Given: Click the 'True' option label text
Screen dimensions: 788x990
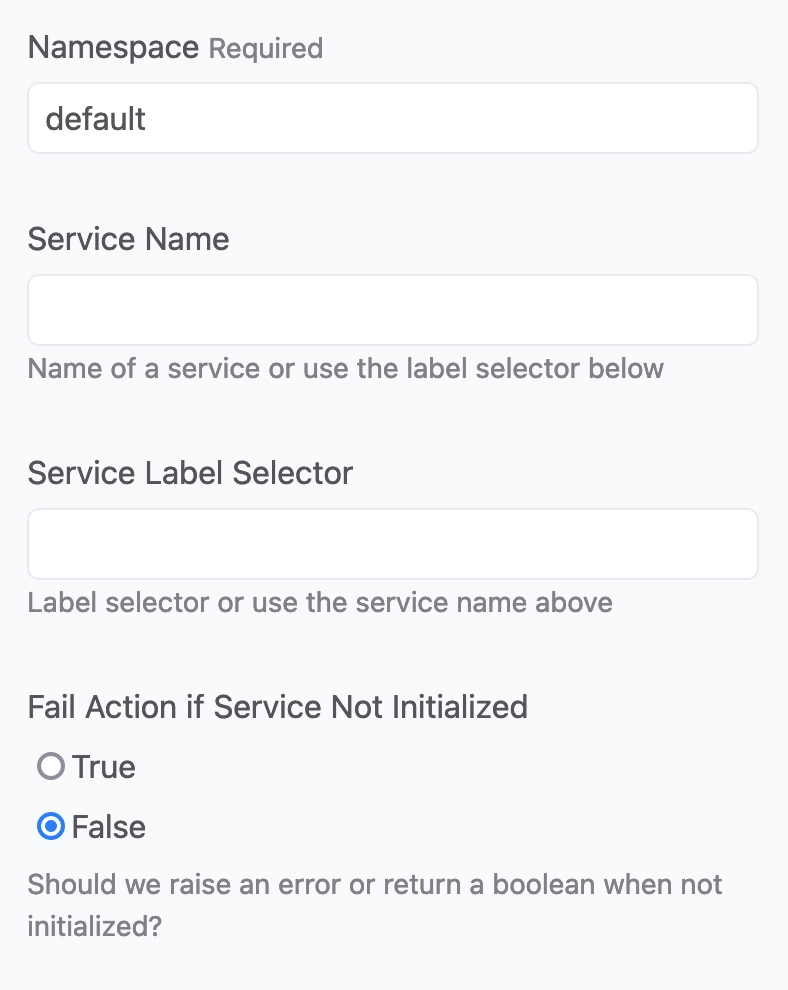Looking at the screenshot, I should pos(104,767).
